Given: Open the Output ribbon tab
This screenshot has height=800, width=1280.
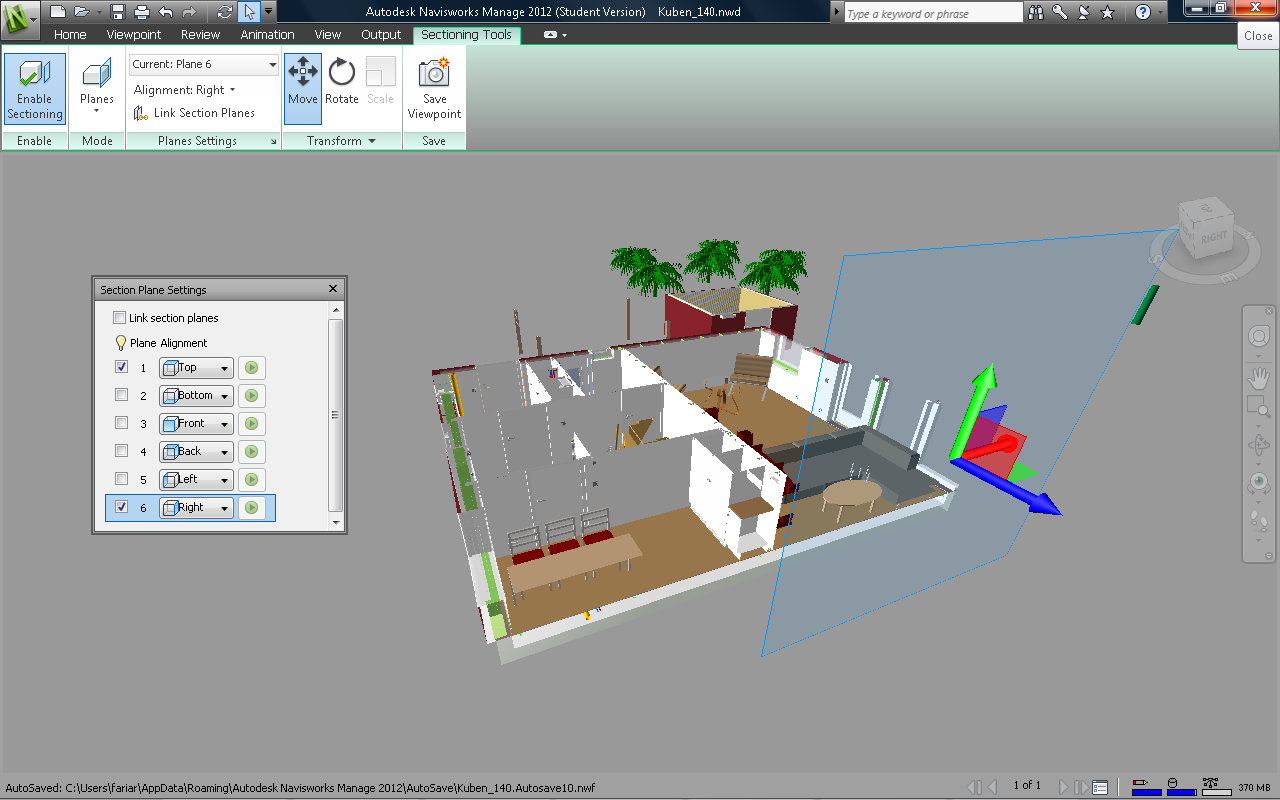Looking at the screenshot, I should click(381, 35).
